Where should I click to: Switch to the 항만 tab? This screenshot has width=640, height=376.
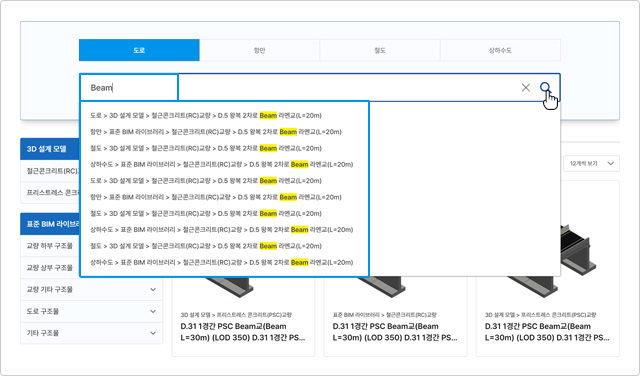pos(260,50)
